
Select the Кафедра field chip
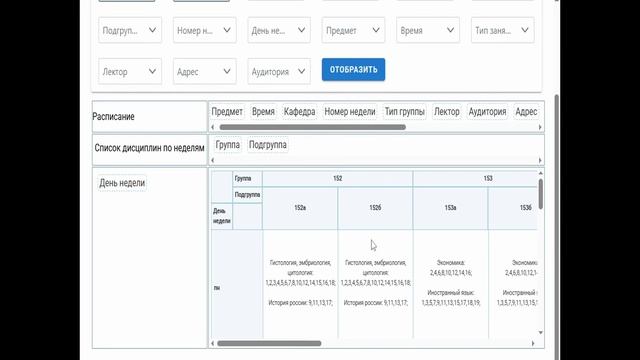tap(300, 111)
